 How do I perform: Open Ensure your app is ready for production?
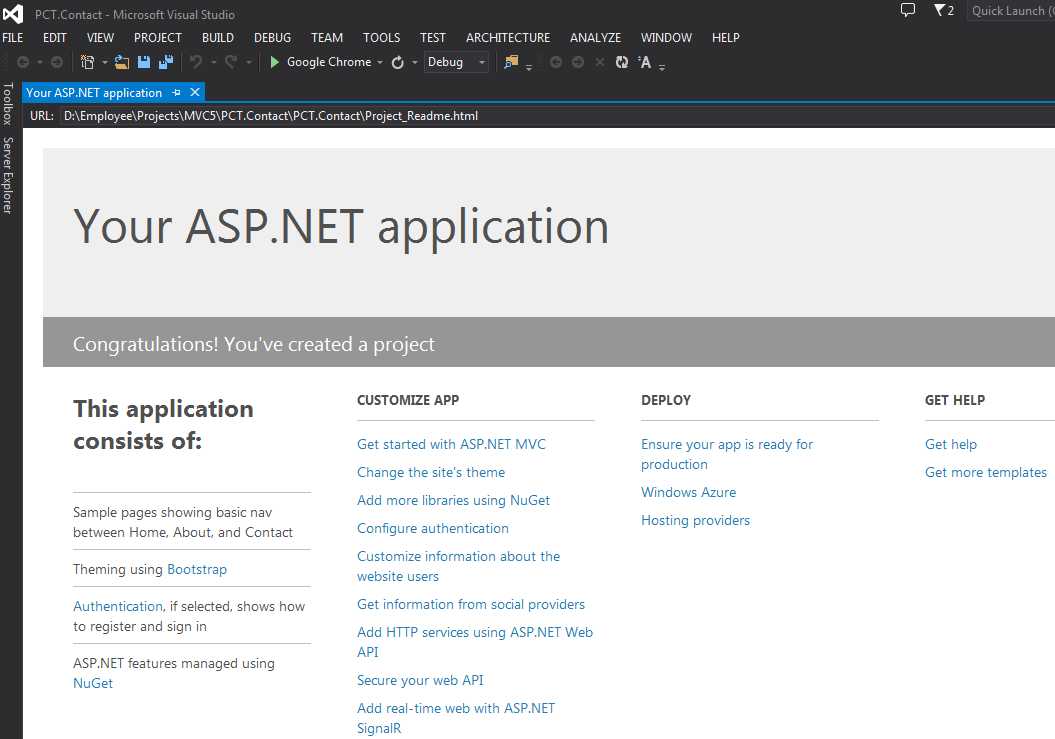[x=727, y=454]
